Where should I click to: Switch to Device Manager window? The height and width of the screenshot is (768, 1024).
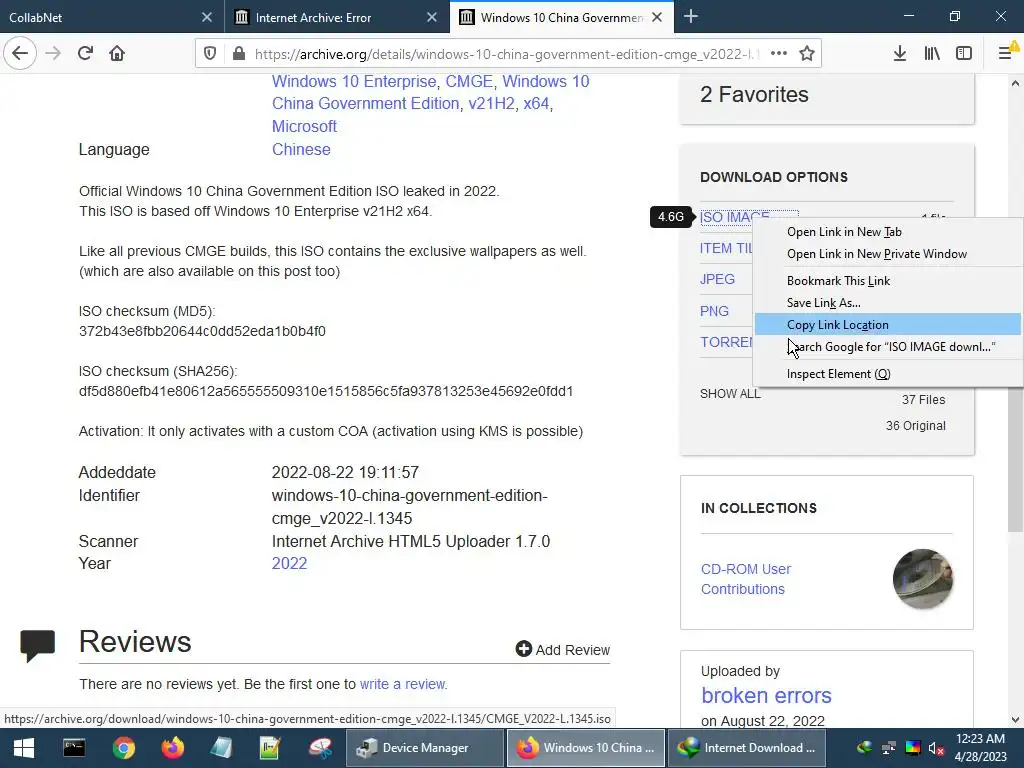(424, 748)
